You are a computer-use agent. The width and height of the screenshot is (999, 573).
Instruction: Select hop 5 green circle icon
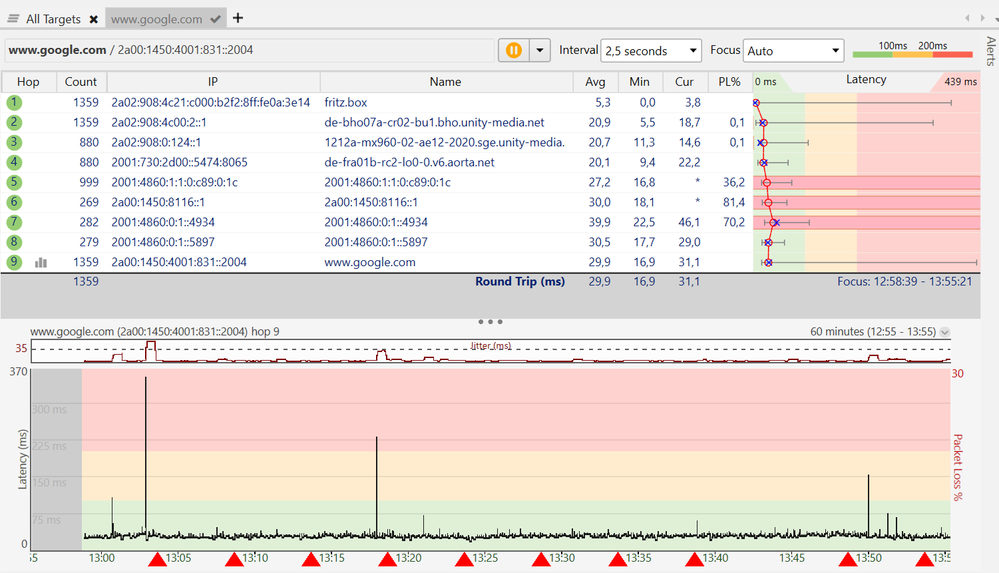(x=14, y=182)
